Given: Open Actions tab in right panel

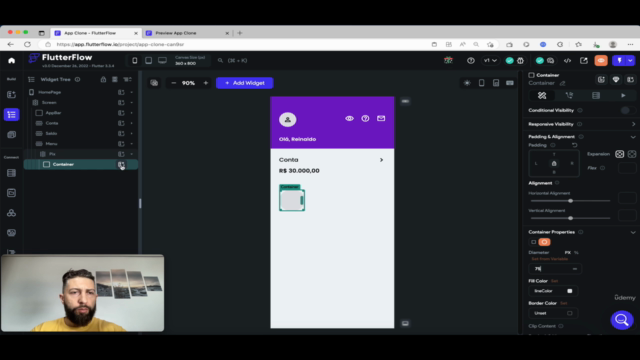Looking at the screenshot, I should (x=569, y=96).
